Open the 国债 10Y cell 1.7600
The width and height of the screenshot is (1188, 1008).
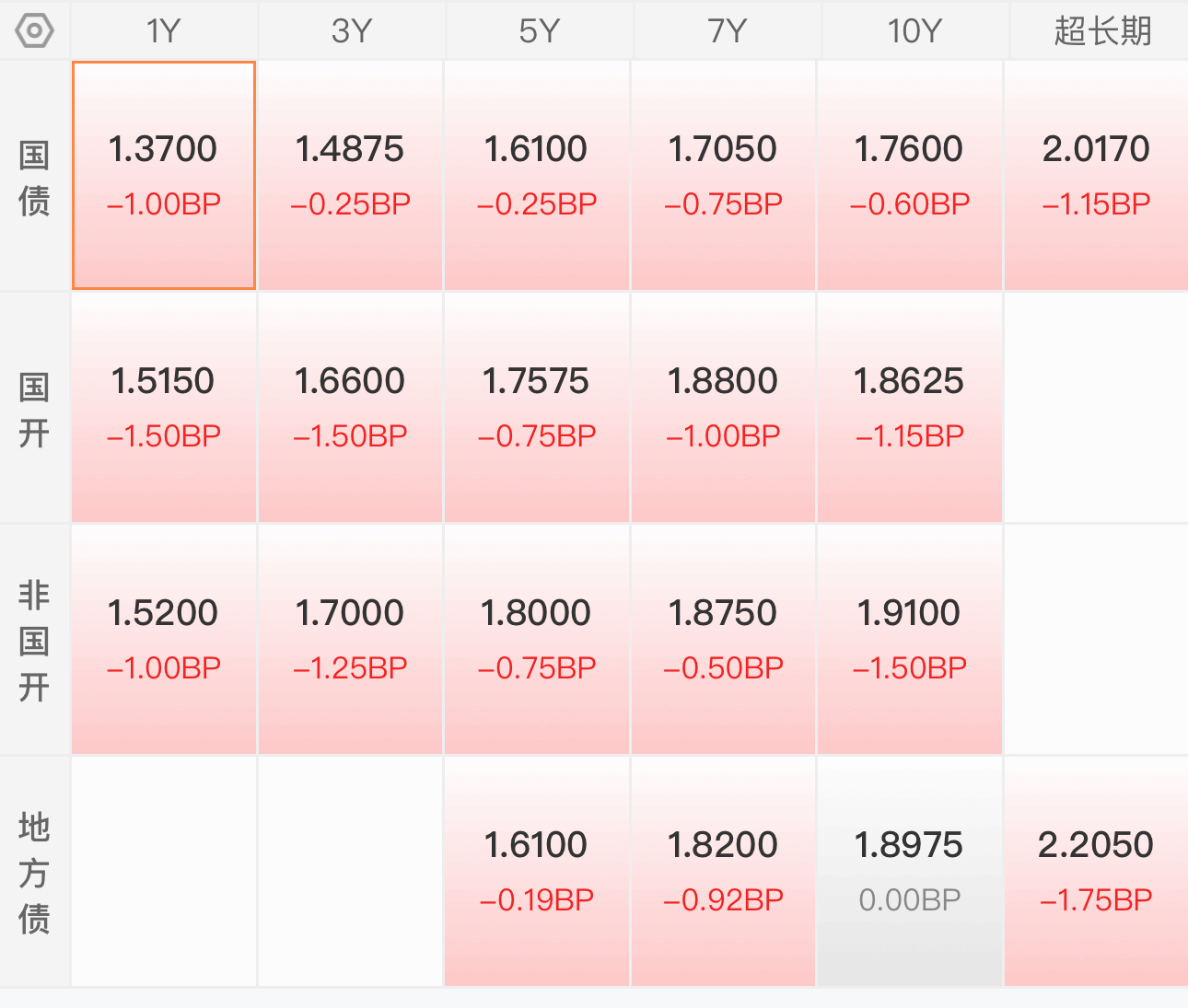pos(909,176)
